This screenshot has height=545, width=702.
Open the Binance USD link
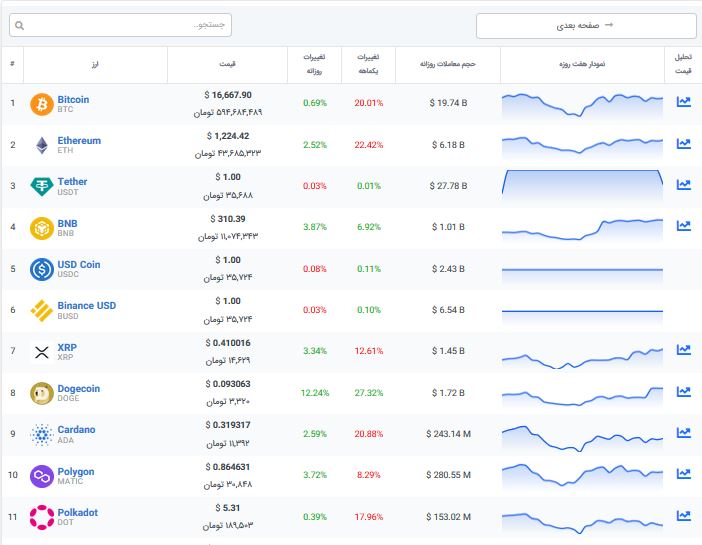[x=86, y=306]
